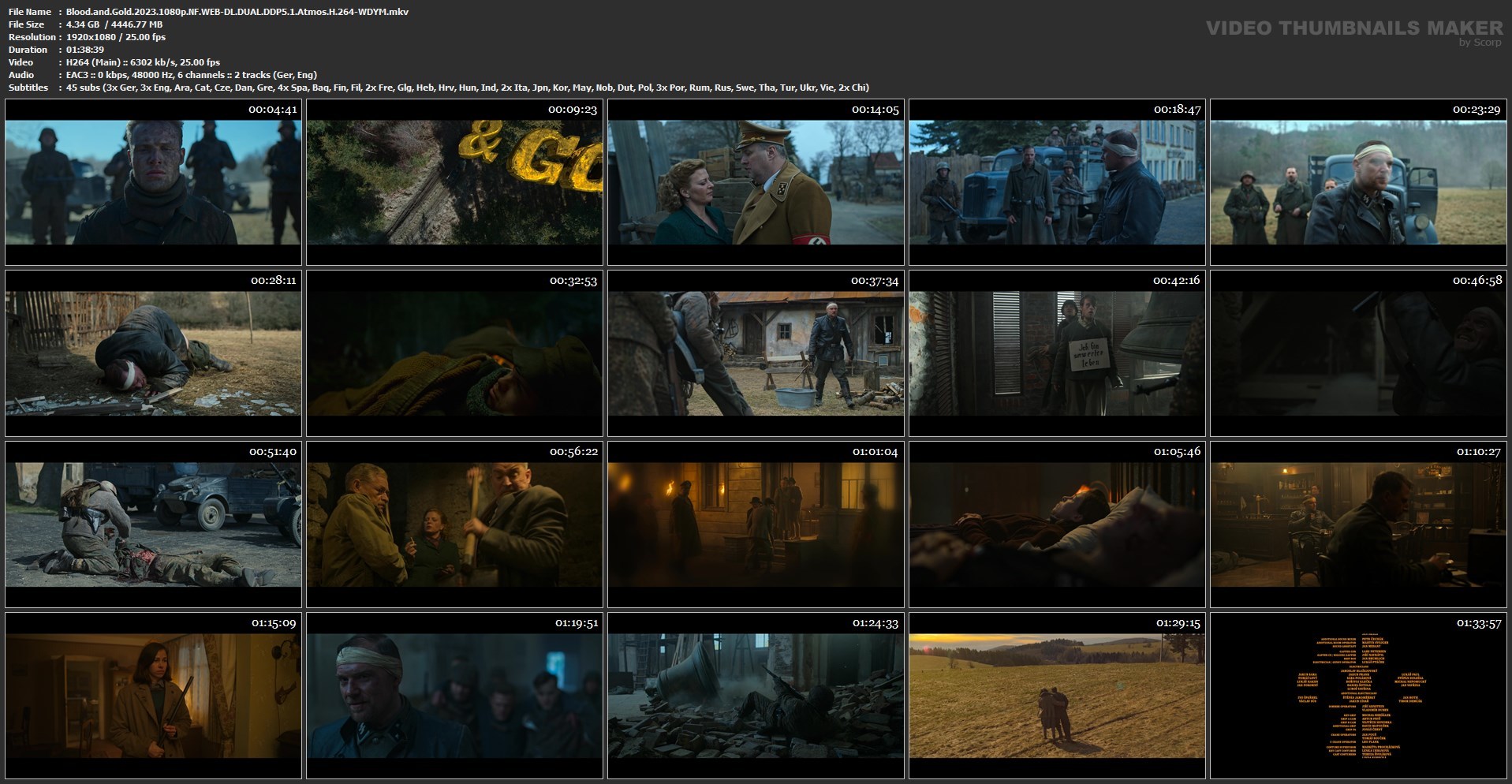Viewport: 1512px width, 784px height.
Task: Click the file size 4.34 GB value
Action: (114, 24)
